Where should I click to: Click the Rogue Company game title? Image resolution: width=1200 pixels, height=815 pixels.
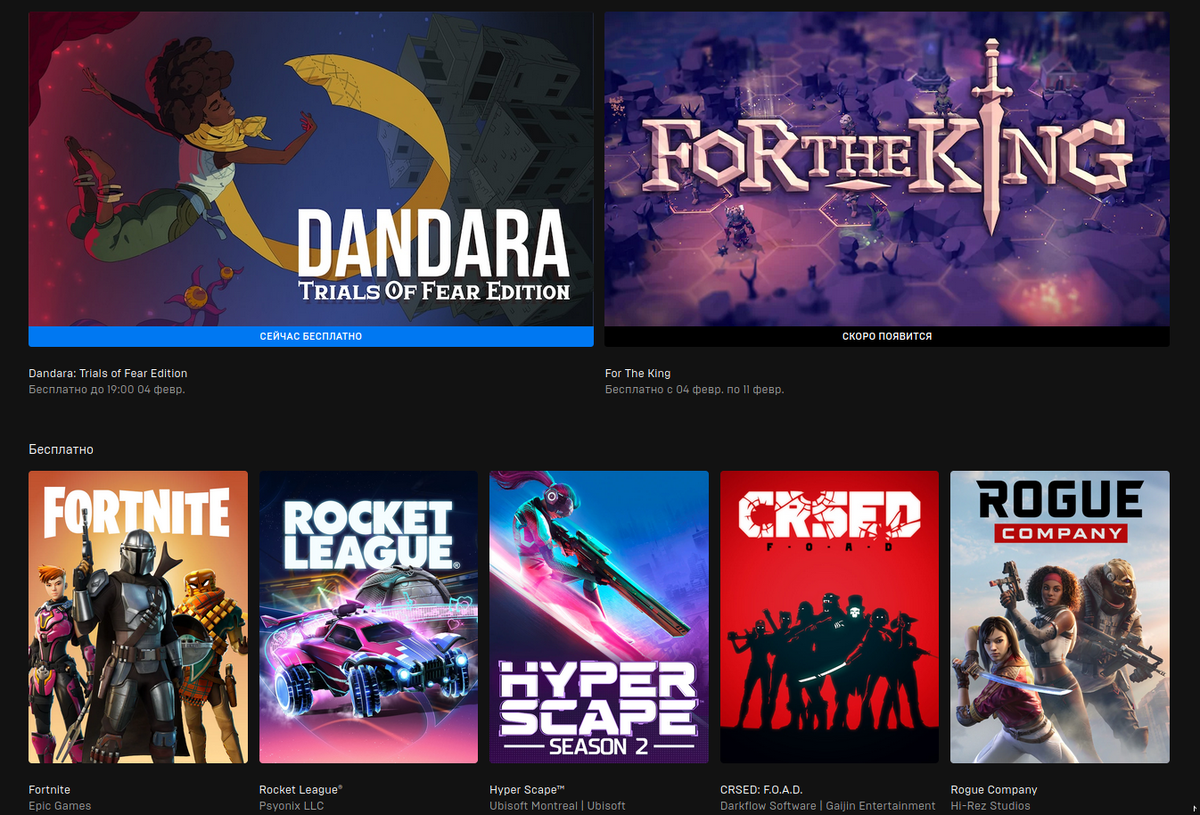tap(994, 790)
